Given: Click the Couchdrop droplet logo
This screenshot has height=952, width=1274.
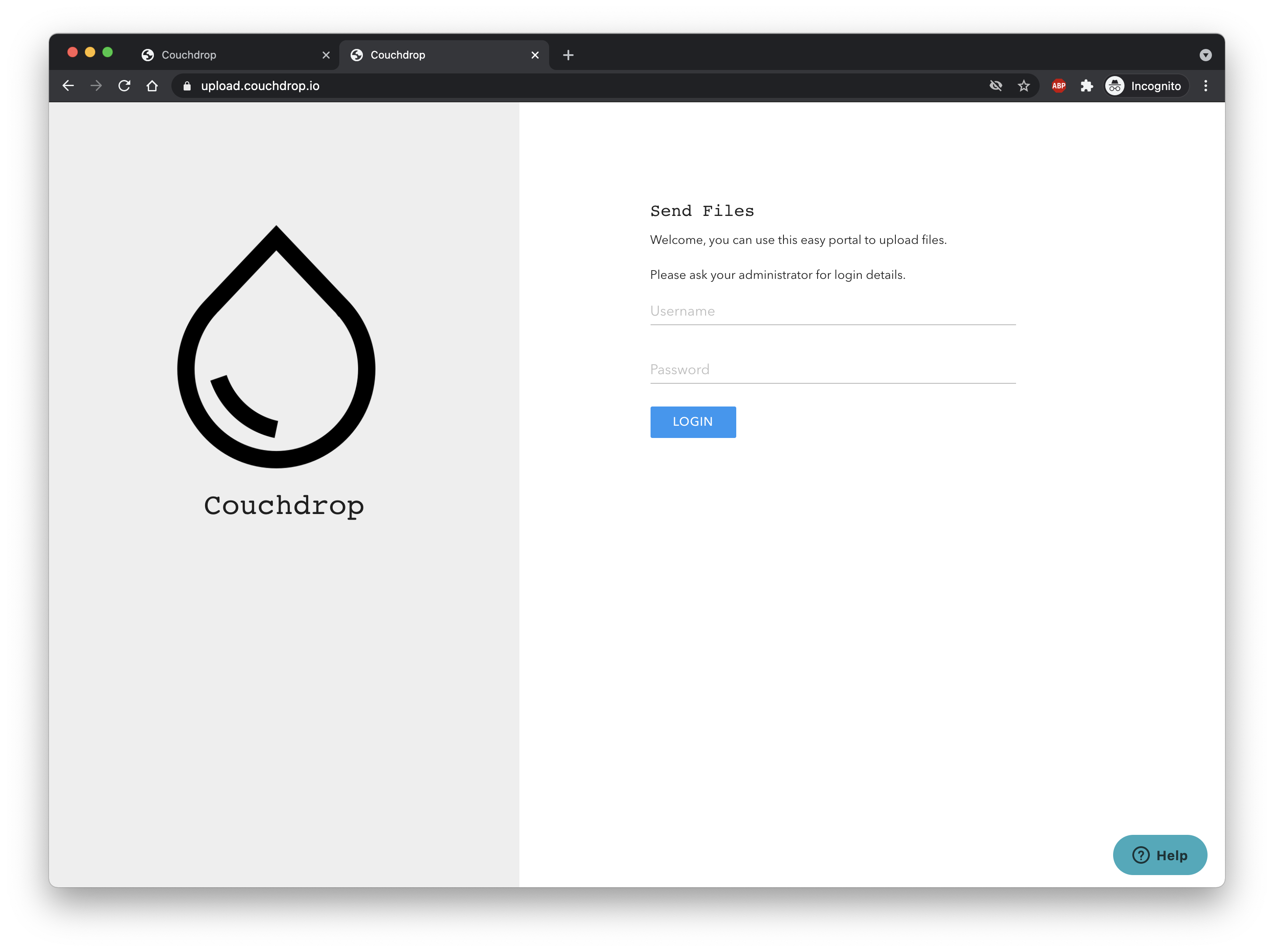Looking at the screenshot, I should point(276,347).
